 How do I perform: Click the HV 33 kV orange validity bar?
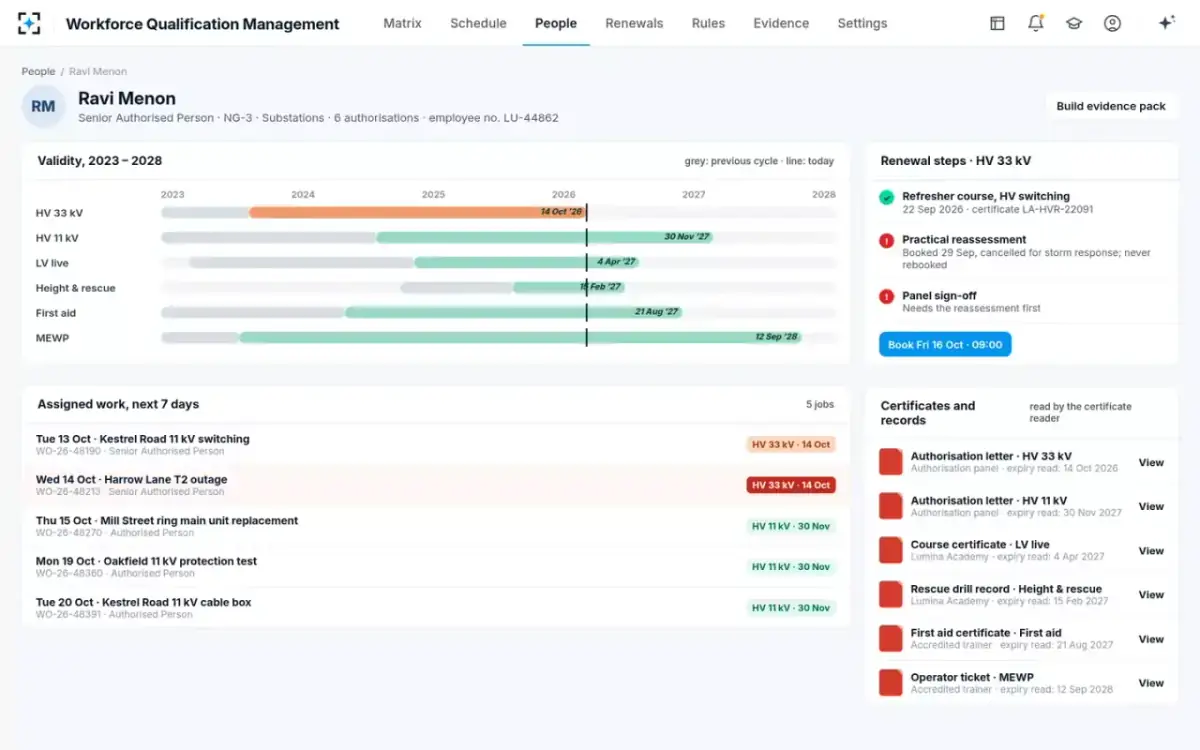pyautogui.click(x=417, y=212)
